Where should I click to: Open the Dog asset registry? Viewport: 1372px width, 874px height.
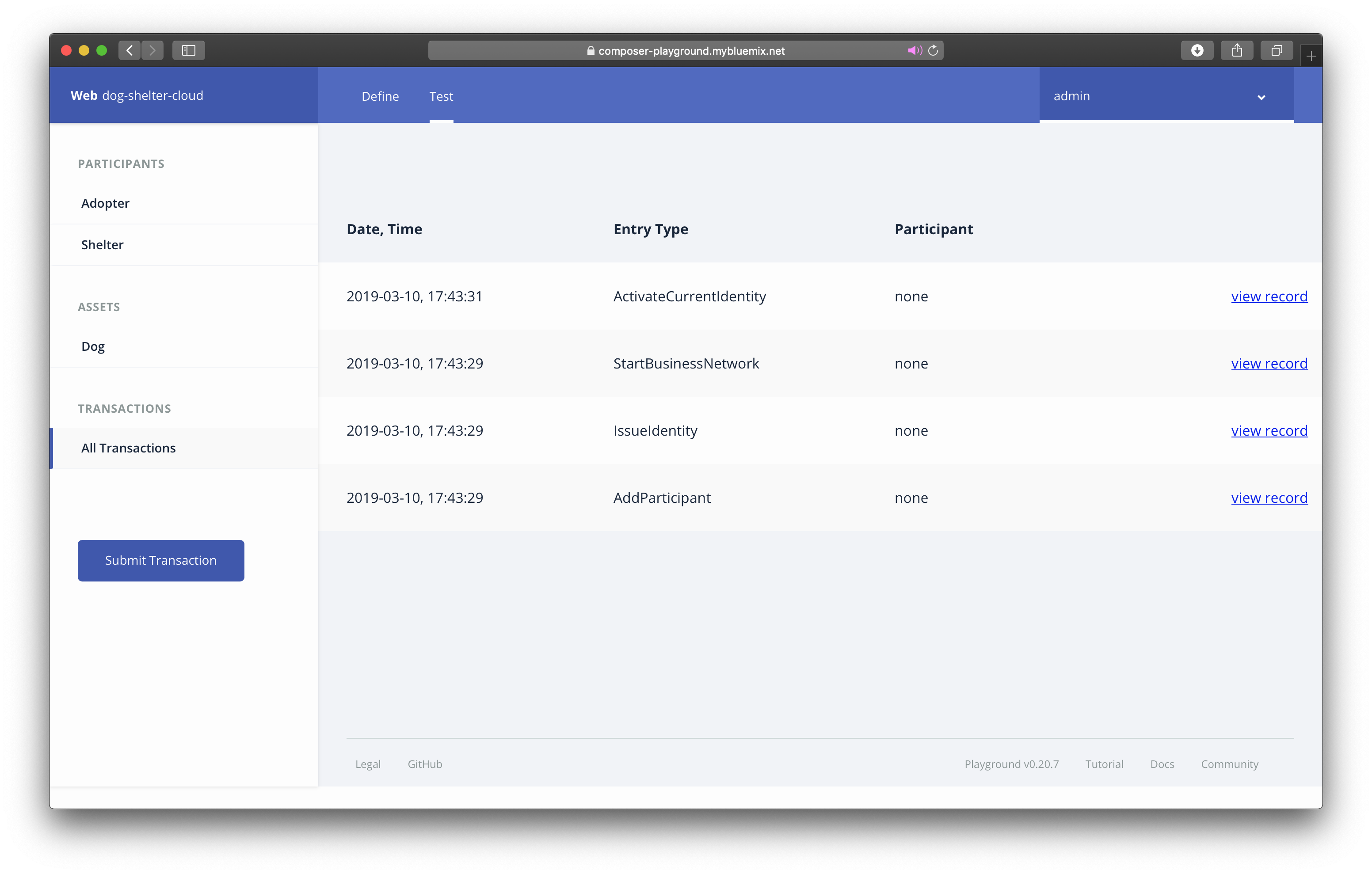93,346
